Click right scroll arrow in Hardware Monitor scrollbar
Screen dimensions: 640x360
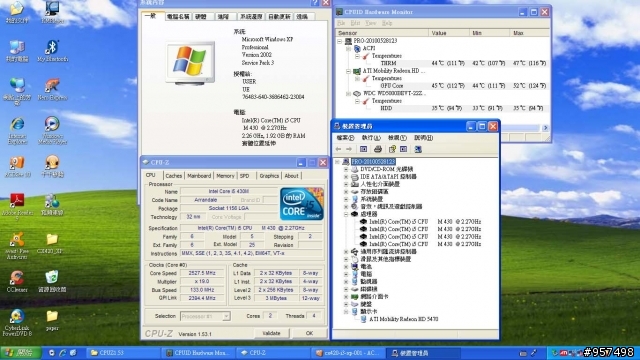click(x=545, y=128)
